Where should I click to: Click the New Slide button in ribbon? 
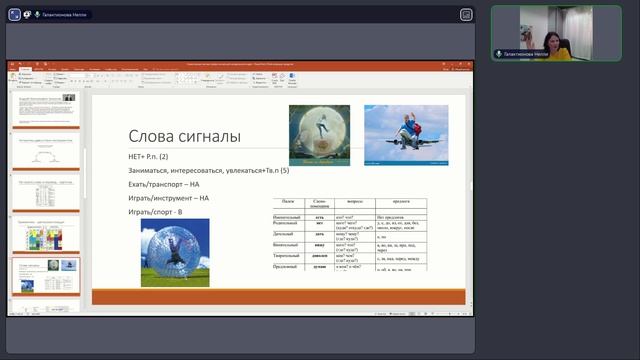coord(49,78)
